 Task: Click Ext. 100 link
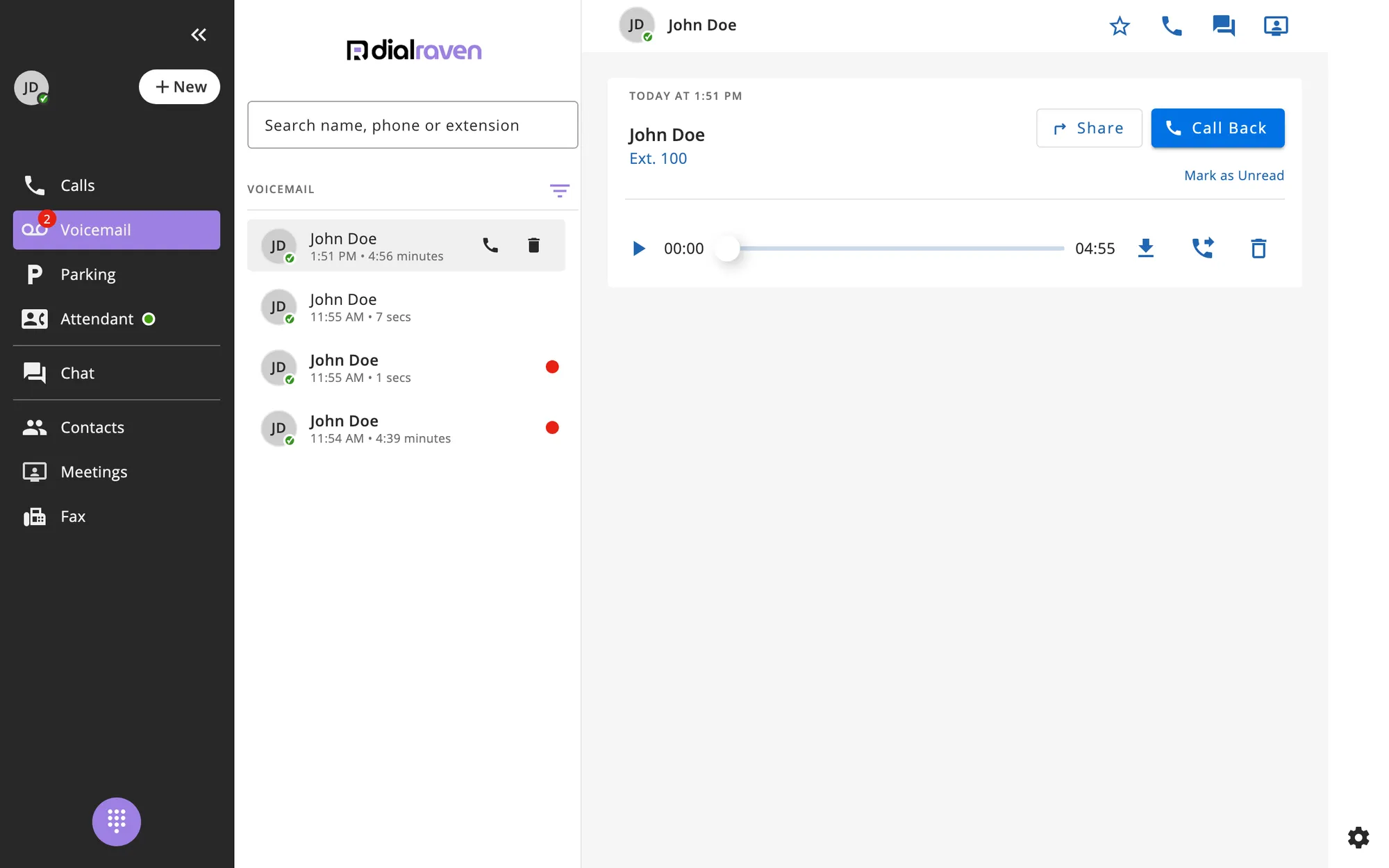[658, 158]
